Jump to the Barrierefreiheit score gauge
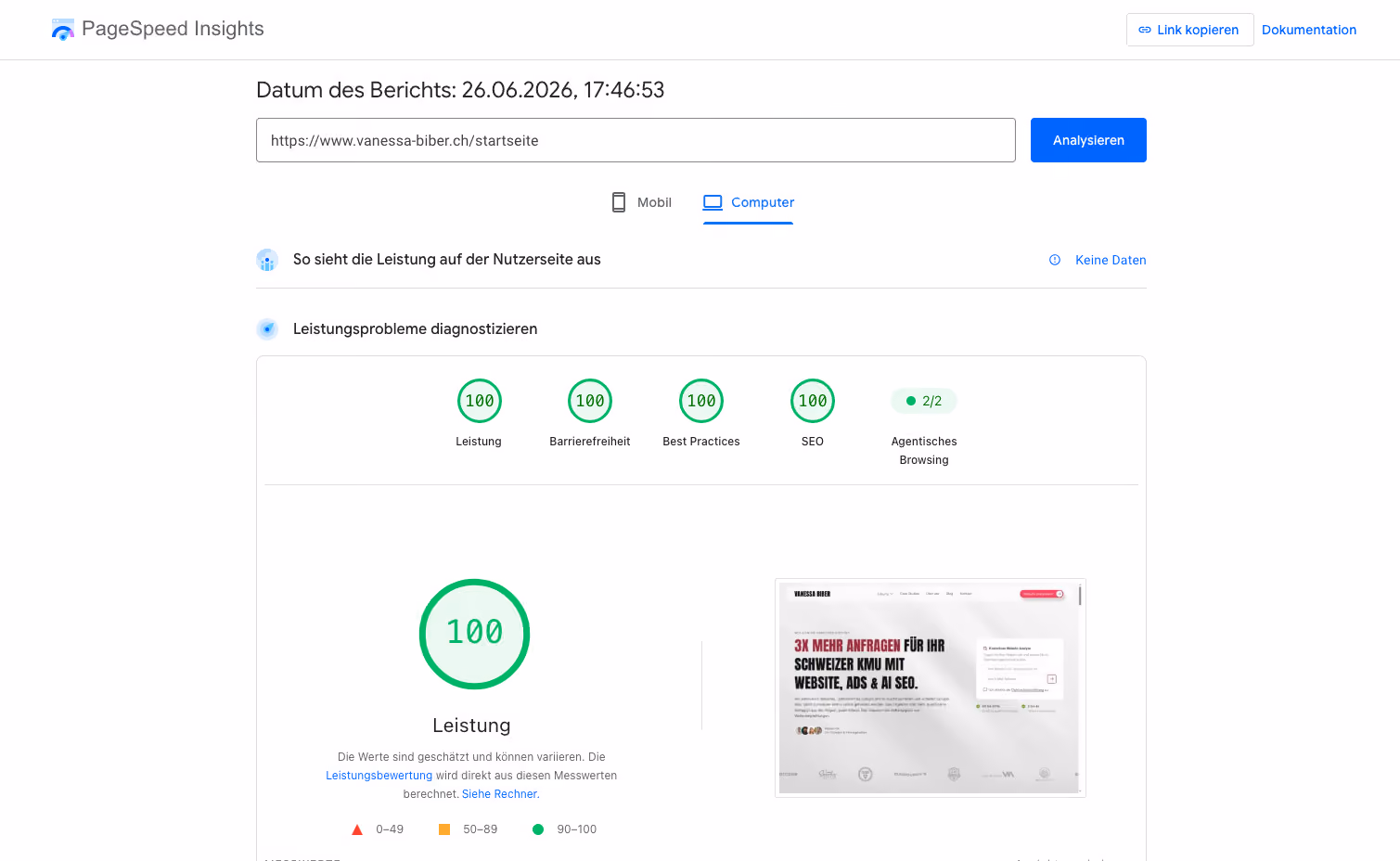This screenshot has height=861, width=1400. click(590, 401)
